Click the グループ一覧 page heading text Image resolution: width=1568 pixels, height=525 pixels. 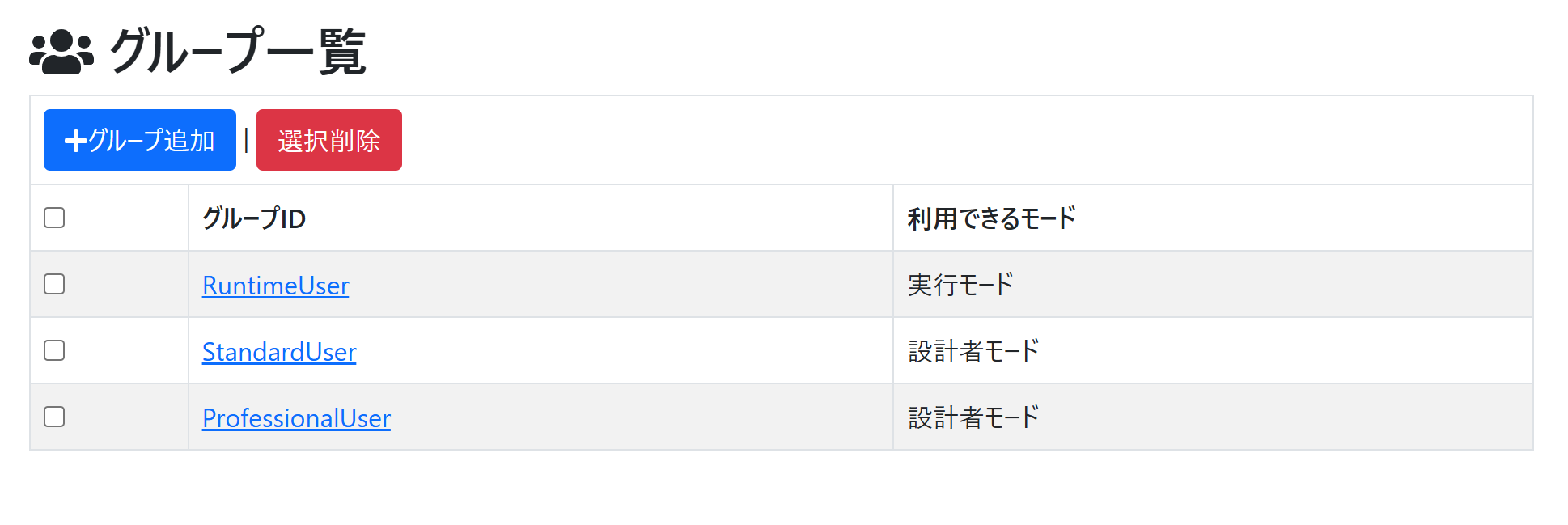(238, 52)
